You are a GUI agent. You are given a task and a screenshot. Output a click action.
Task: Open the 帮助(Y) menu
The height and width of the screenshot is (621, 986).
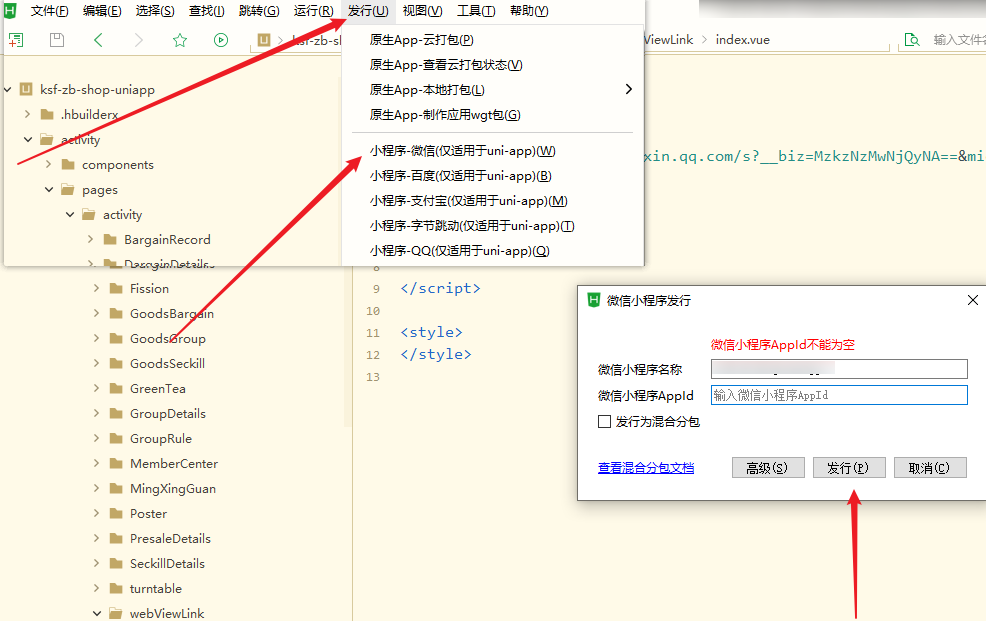(529, 11)
